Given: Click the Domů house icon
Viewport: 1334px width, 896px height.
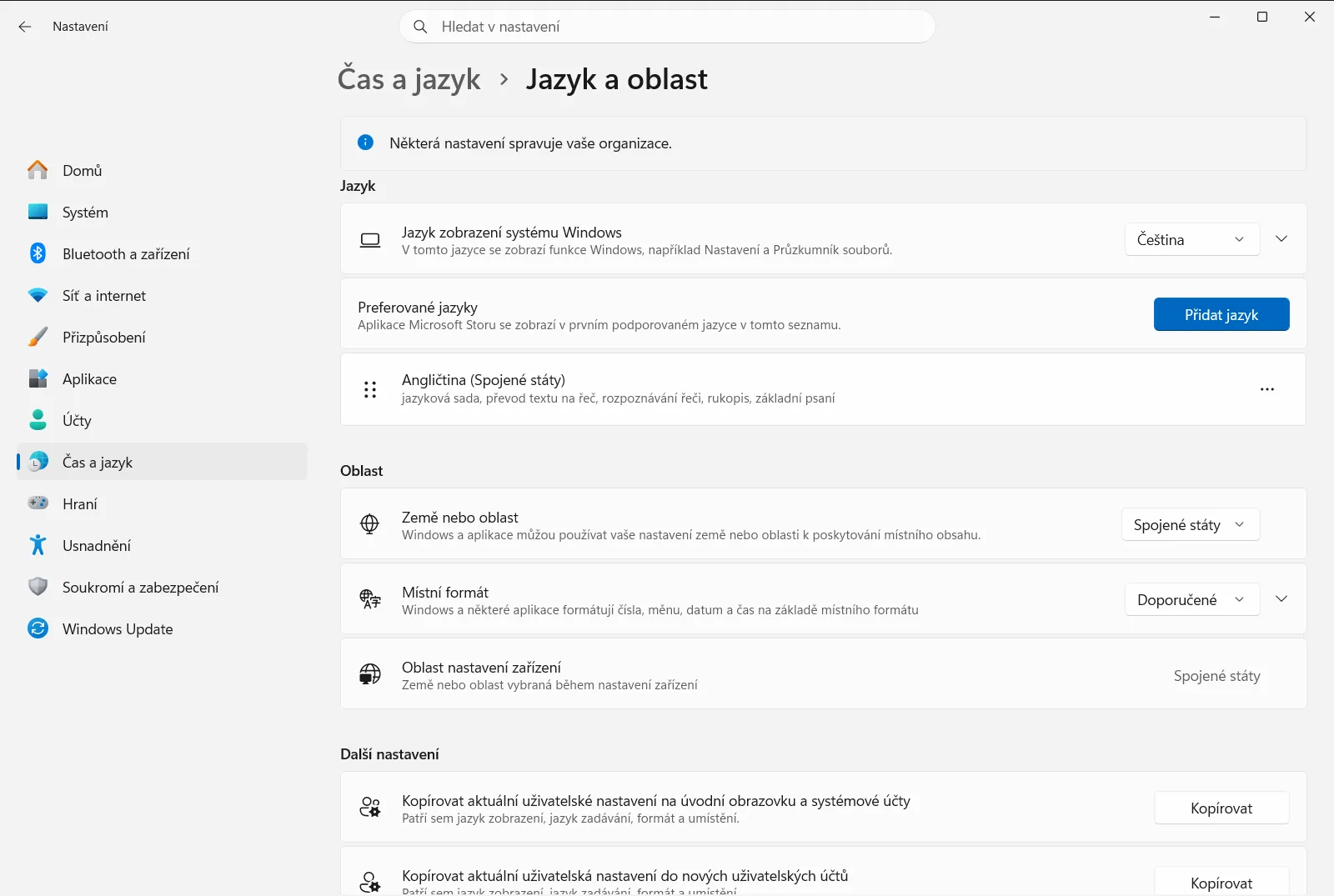Looking at the screenshot, I should coord(38,170).
